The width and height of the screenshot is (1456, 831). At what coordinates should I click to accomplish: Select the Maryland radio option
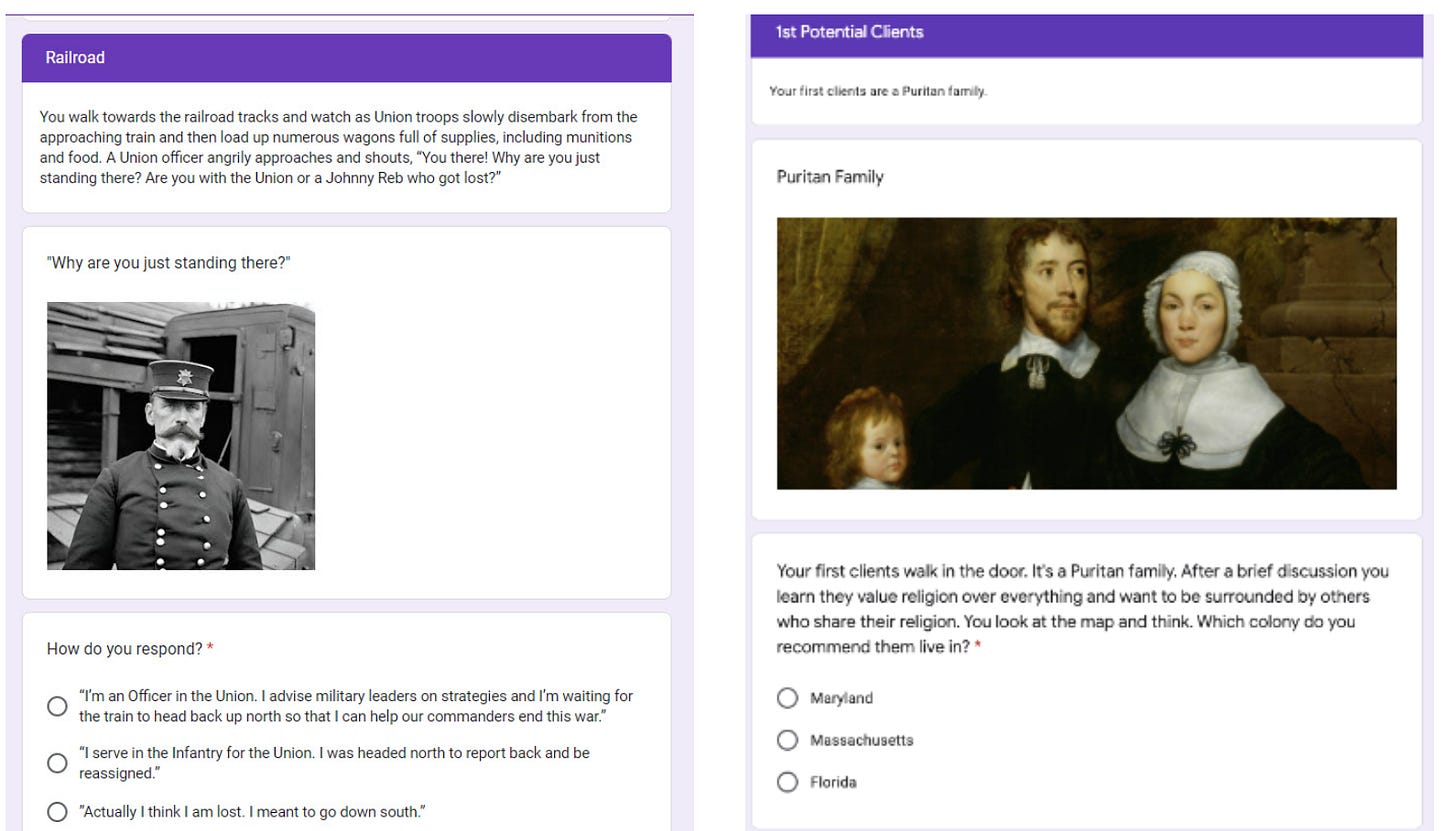788,698
